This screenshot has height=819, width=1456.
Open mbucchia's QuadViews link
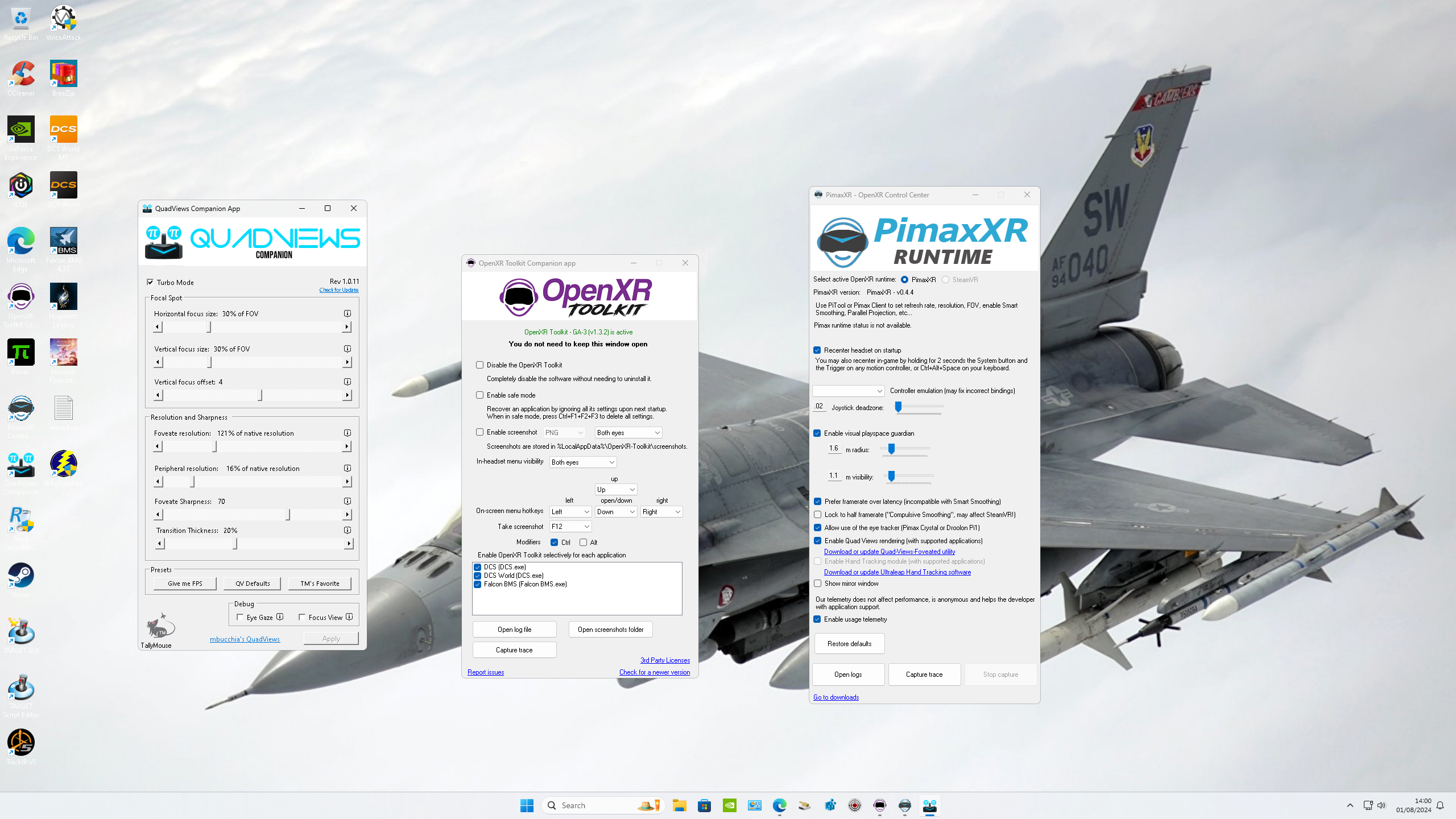tap(245, 639)
